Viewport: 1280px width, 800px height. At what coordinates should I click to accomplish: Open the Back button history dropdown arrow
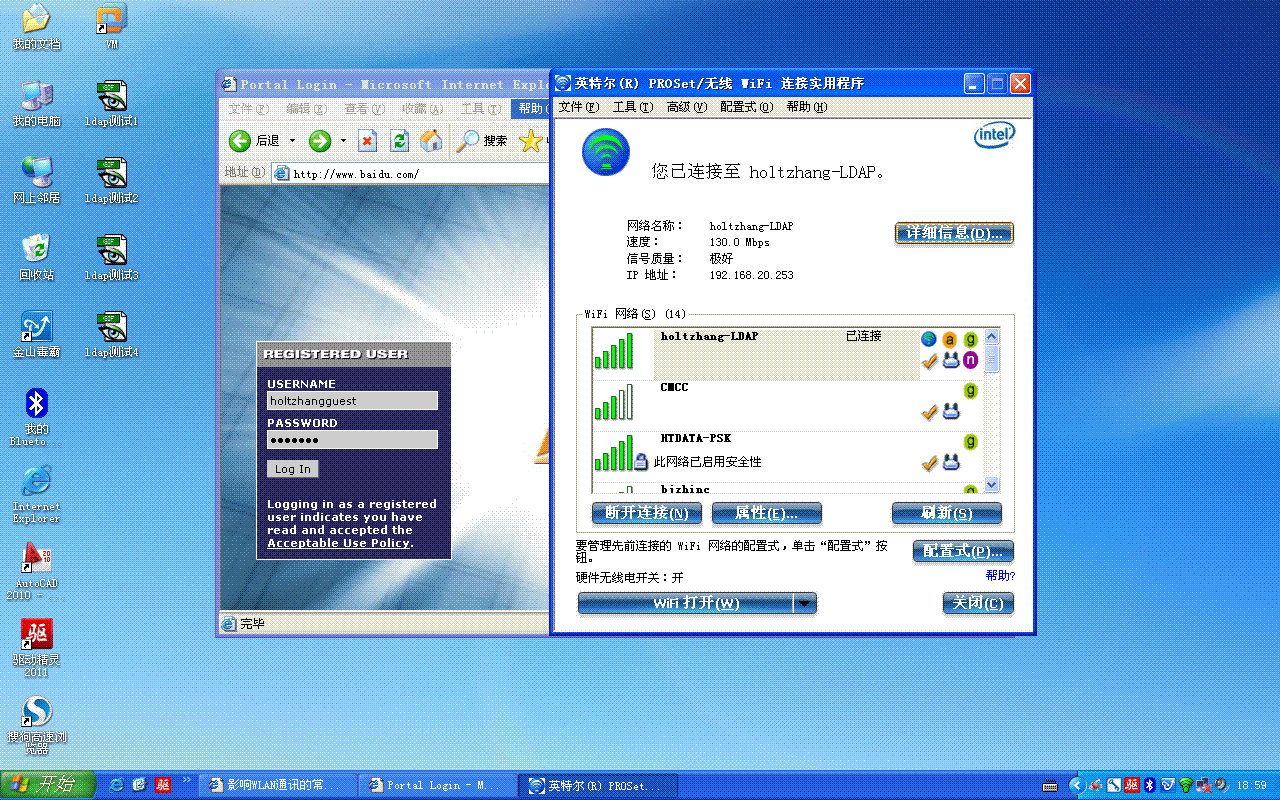pos(293,141)
